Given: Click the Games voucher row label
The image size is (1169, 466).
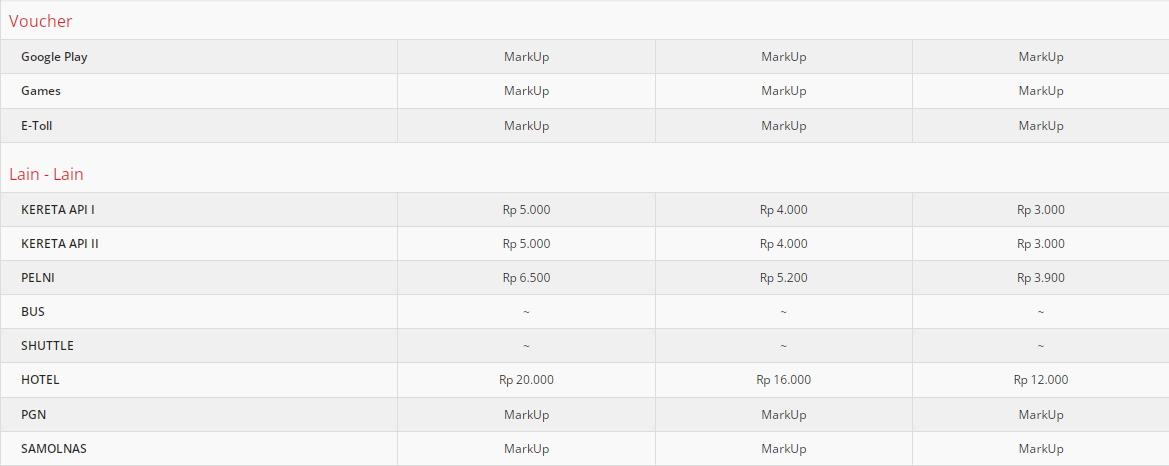Looking at the screenshot, I should click(41, 91).
